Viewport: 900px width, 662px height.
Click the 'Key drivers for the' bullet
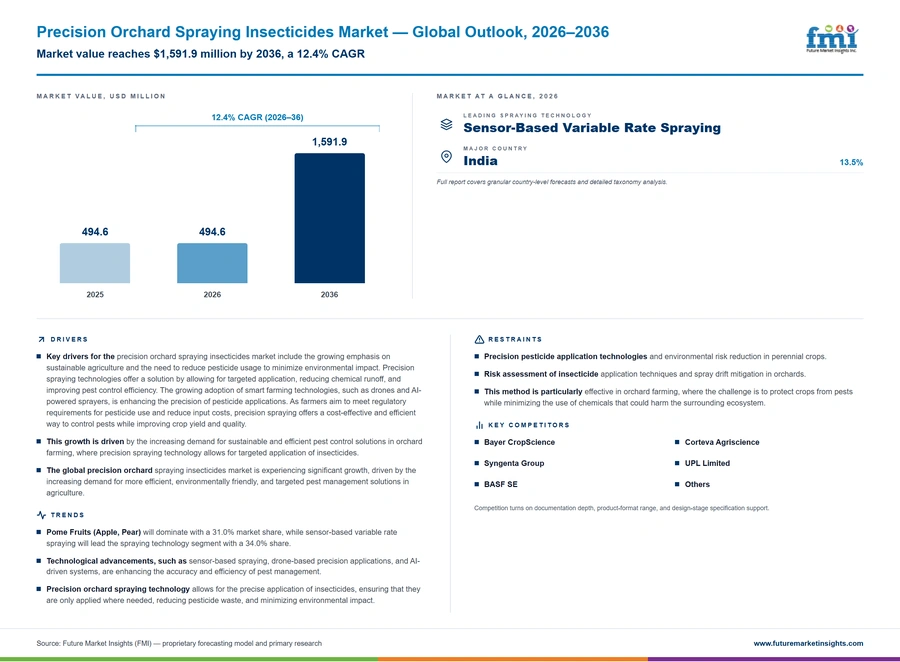tap(230, 390)
